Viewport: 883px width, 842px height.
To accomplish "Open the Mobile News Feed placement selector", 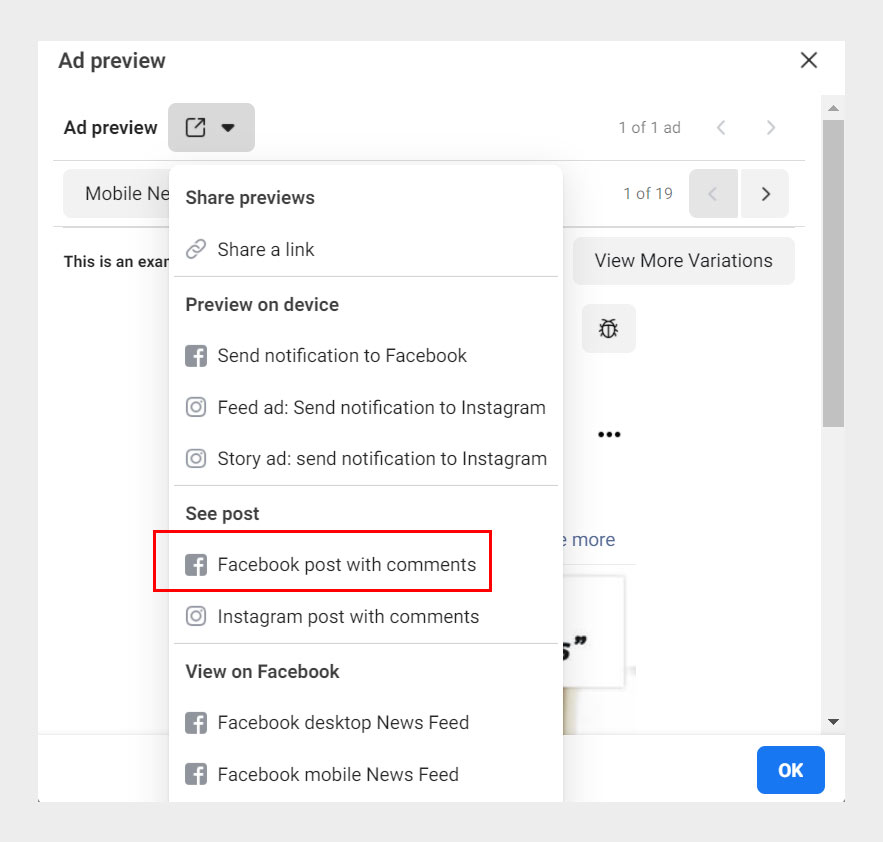I will tap(117, 194).
